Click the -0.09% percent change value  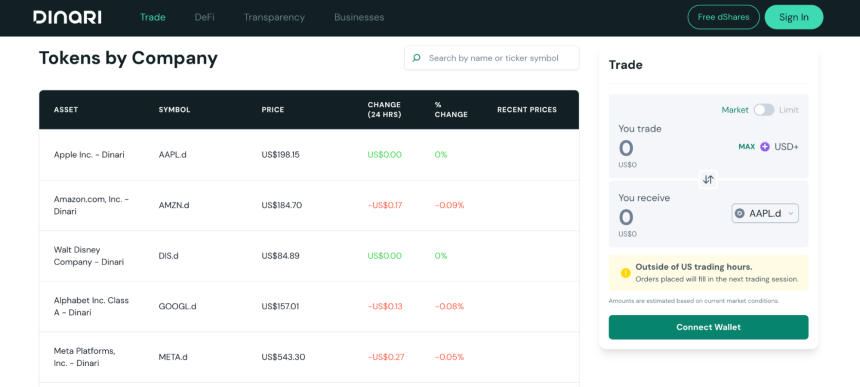click(450, 206)
